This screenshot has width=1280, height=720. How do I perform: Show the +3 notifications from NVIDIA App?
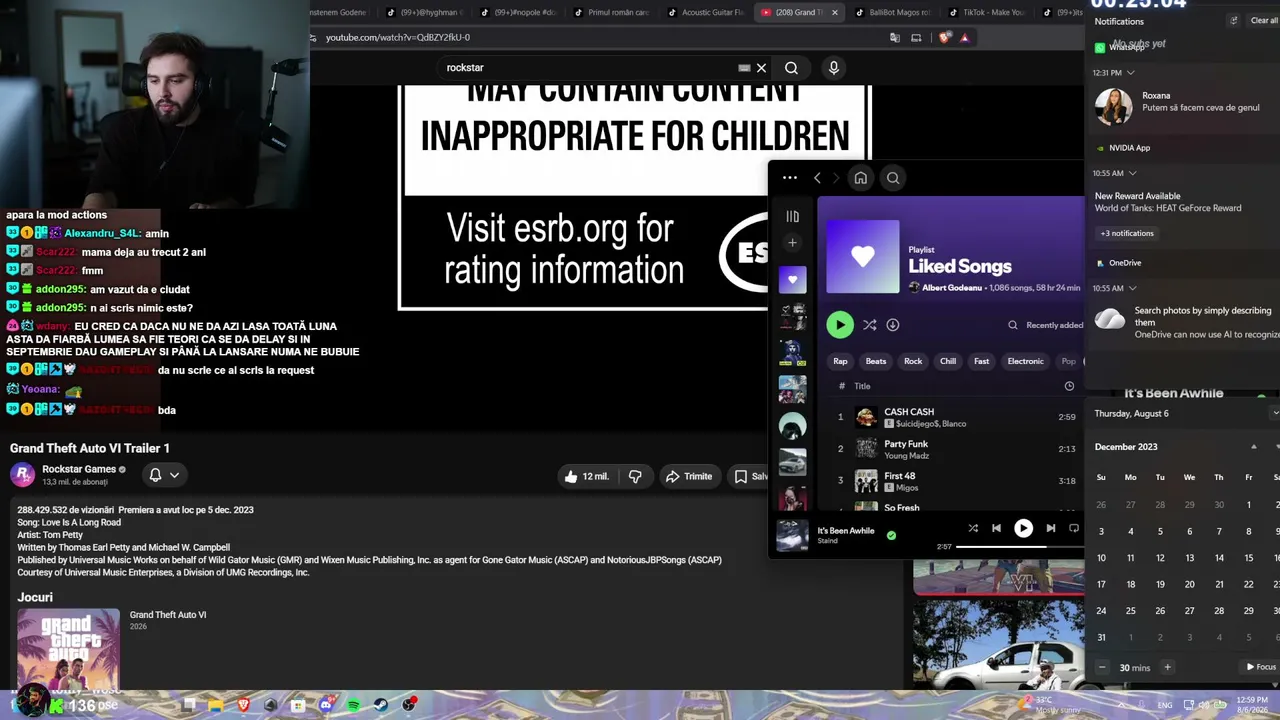(1127, 233)
